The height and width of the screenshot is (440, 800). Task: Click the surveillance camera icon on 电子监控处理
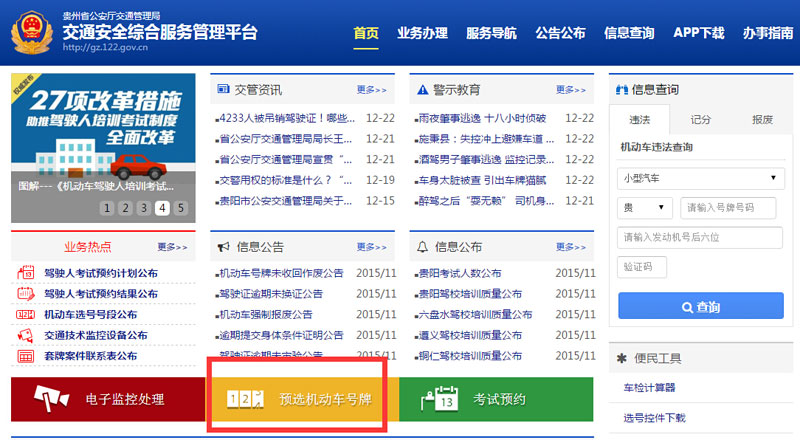click(51, 399)
